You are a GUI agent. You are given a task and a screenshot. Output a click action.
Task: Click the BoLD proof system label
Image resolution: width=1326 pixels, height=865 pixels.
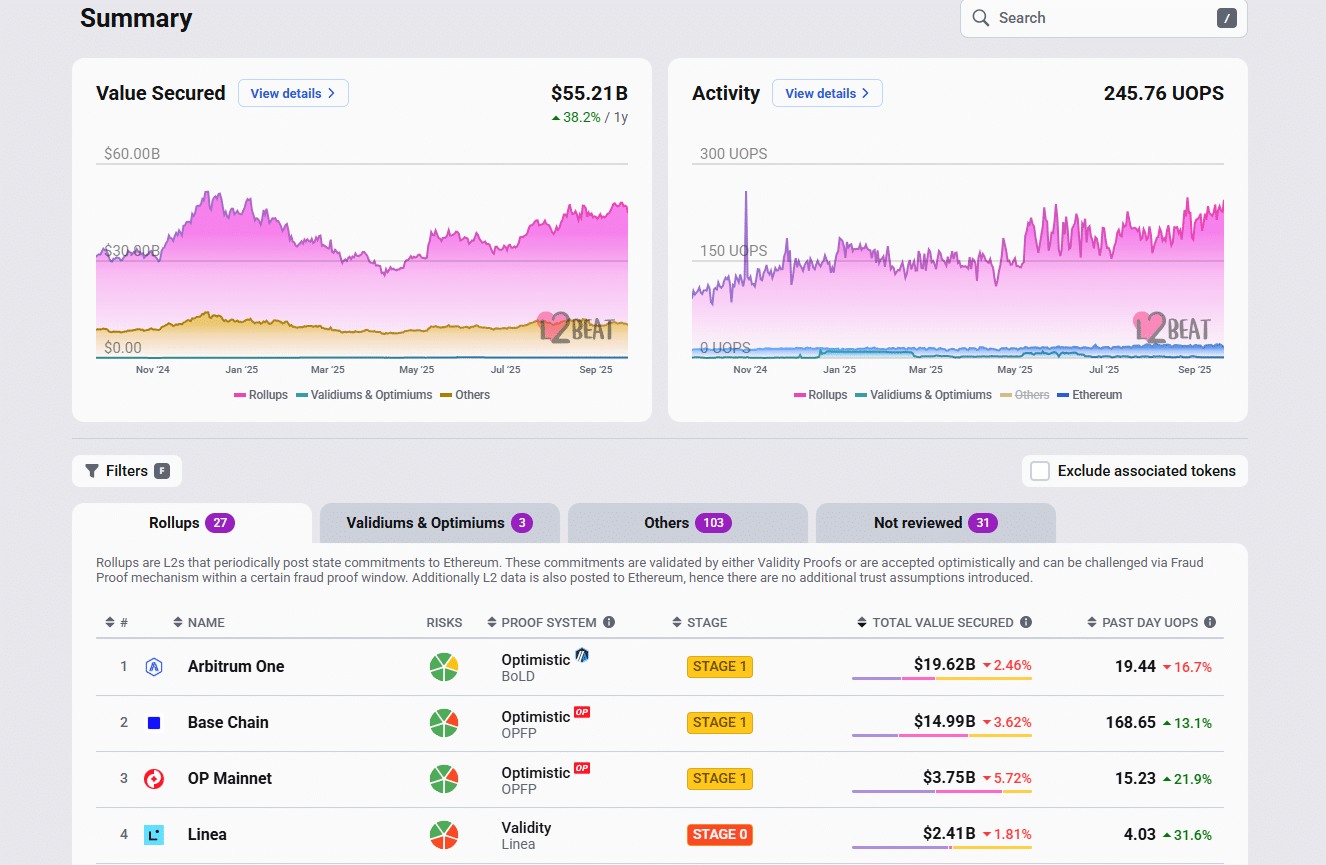pos(518,677)
